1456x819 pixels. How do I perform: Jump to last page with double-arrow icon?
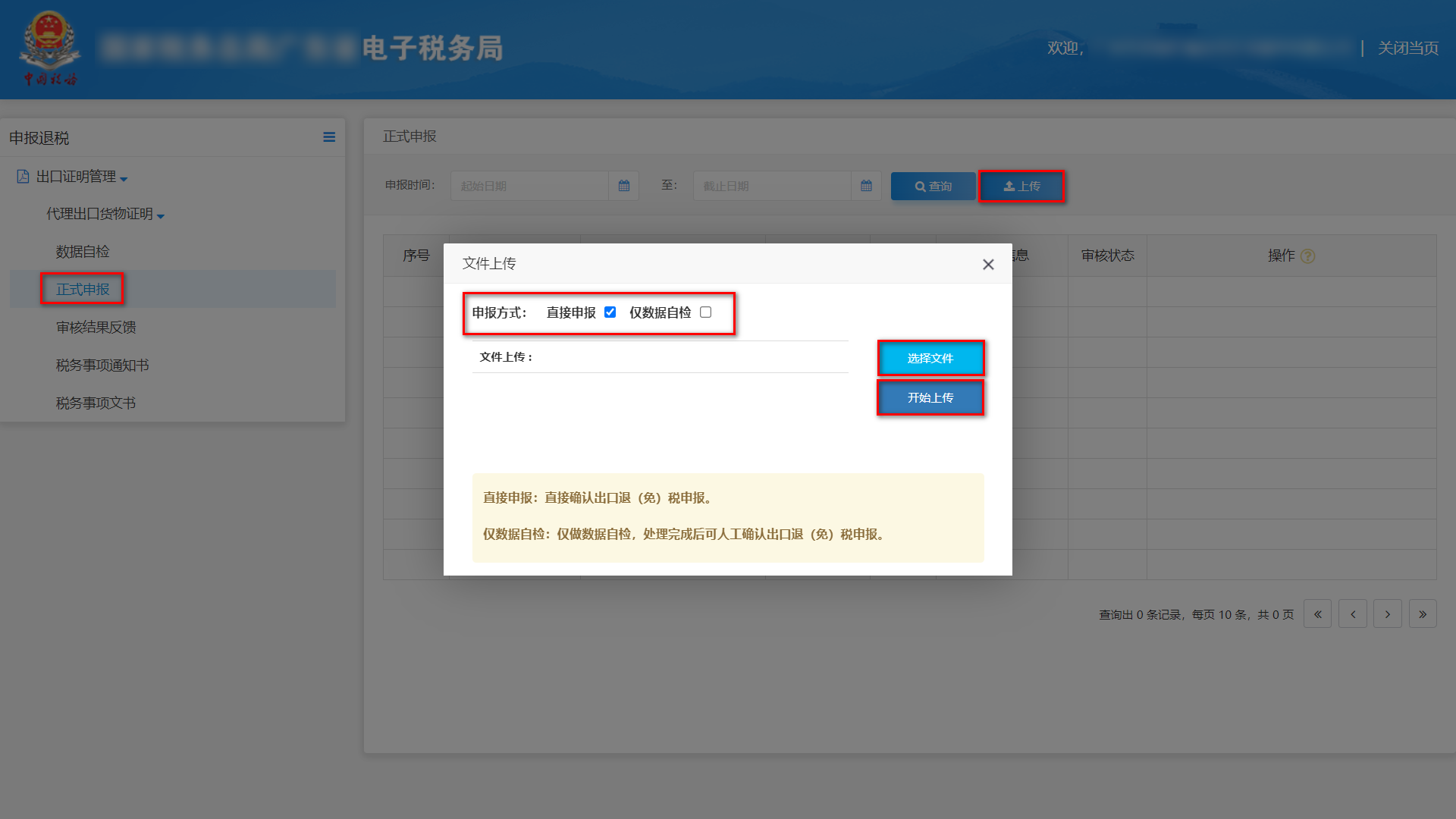tap(1423, 613)
